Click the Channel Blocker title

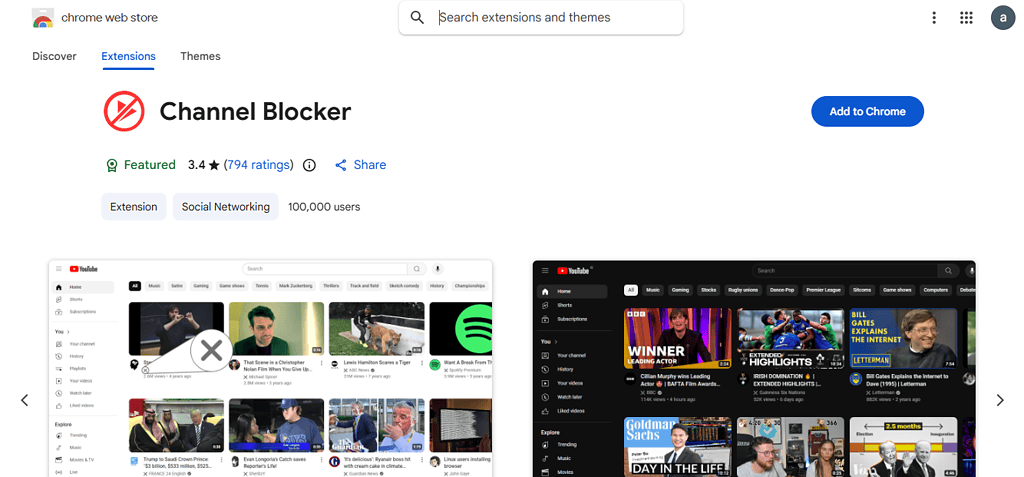coord(255,112)
